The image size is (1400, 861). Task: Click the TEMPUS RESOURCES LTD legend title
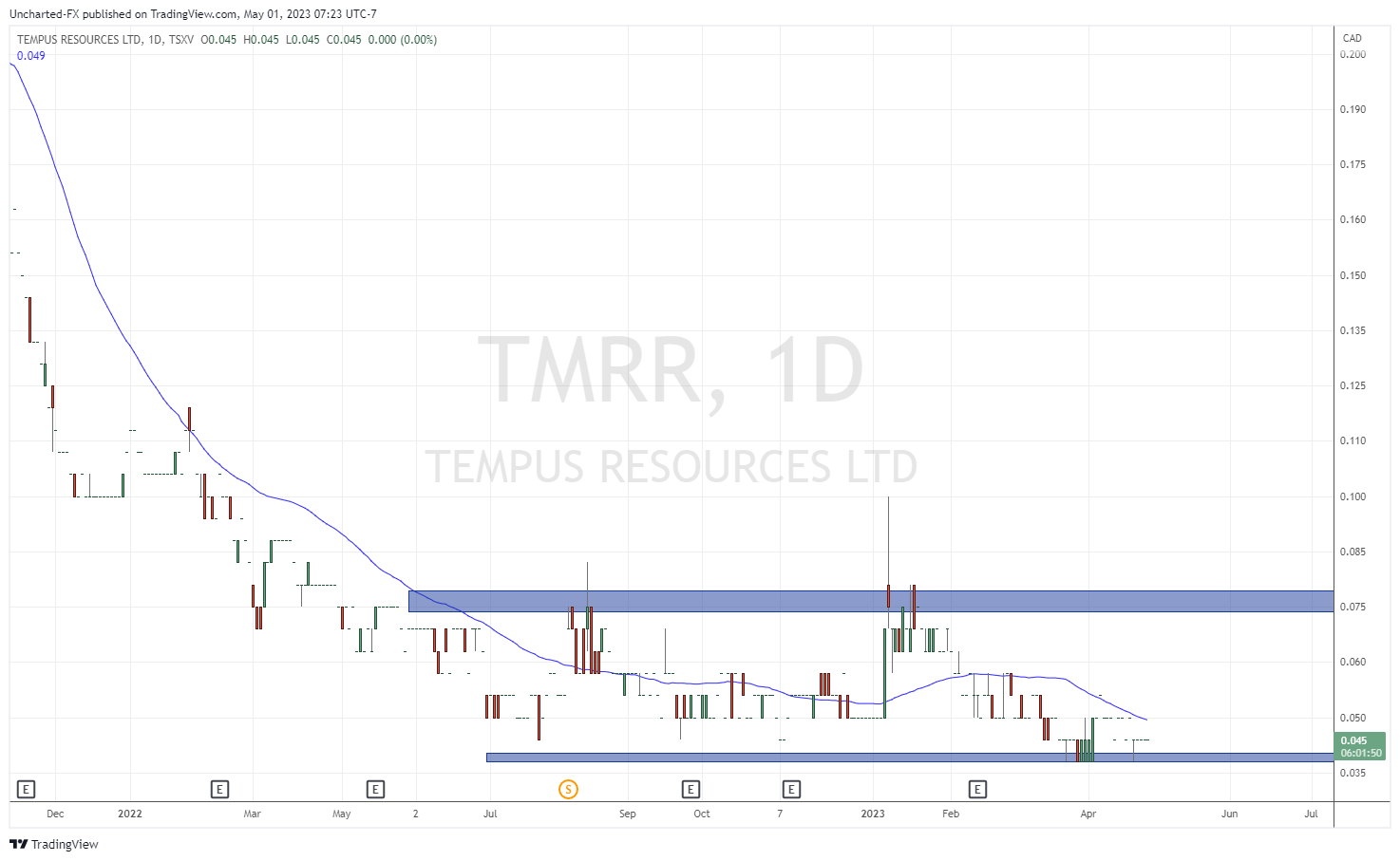80,40
